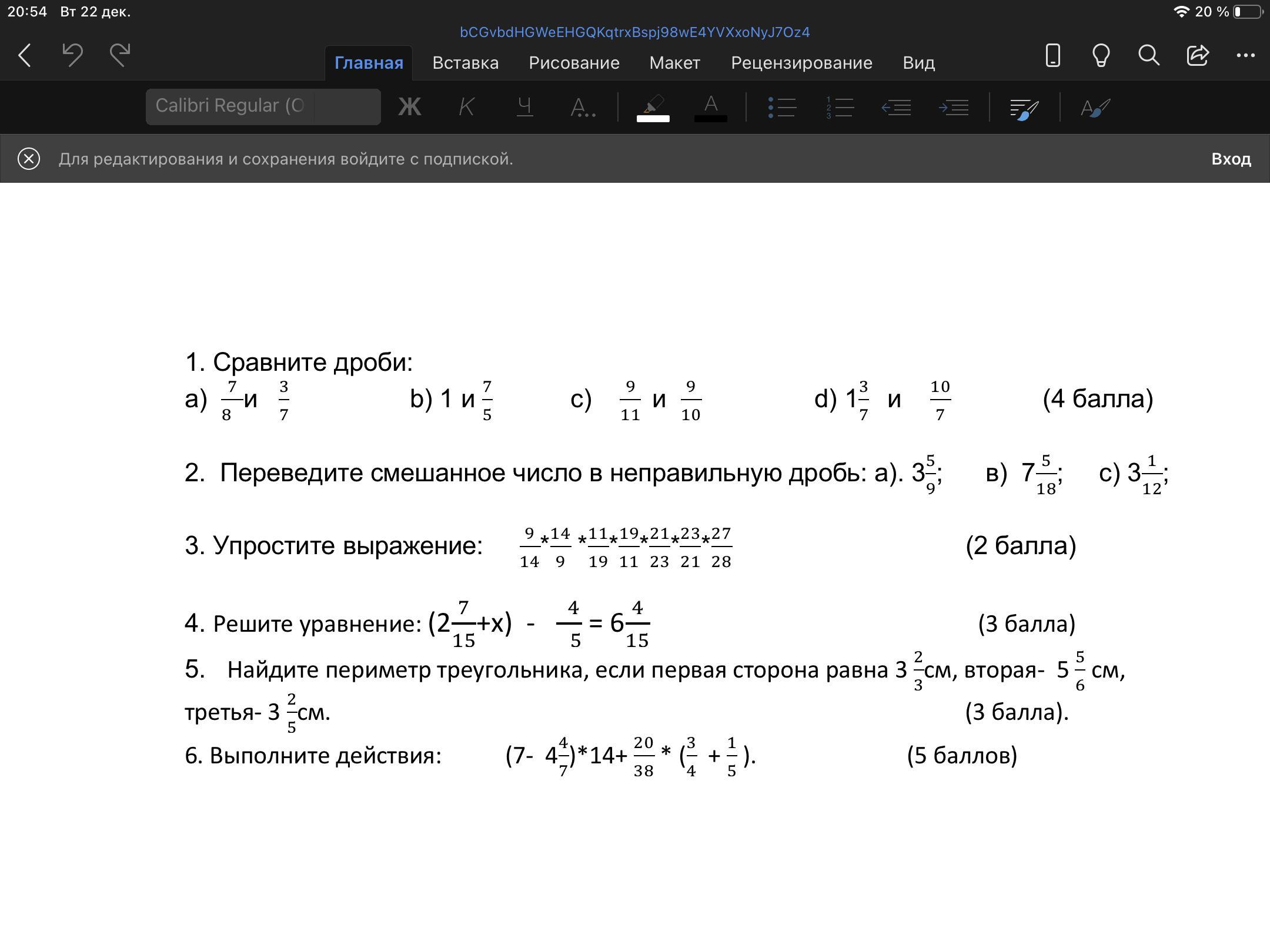Tap the undo arrow icon
The height and width of the screenshot is (952, 1270).
[x=72, y=55]
